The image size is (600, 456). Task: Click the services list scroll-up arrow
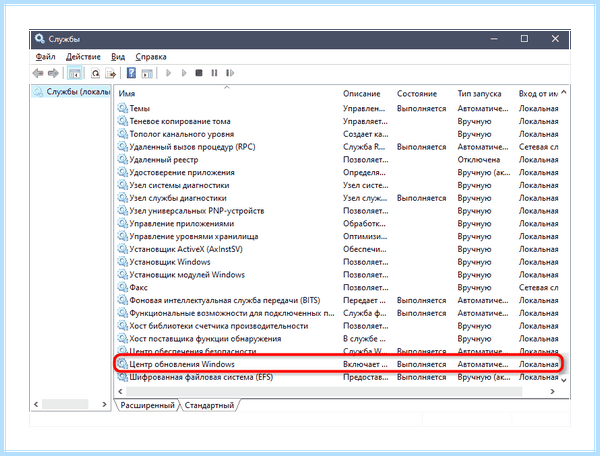point(564,93)
